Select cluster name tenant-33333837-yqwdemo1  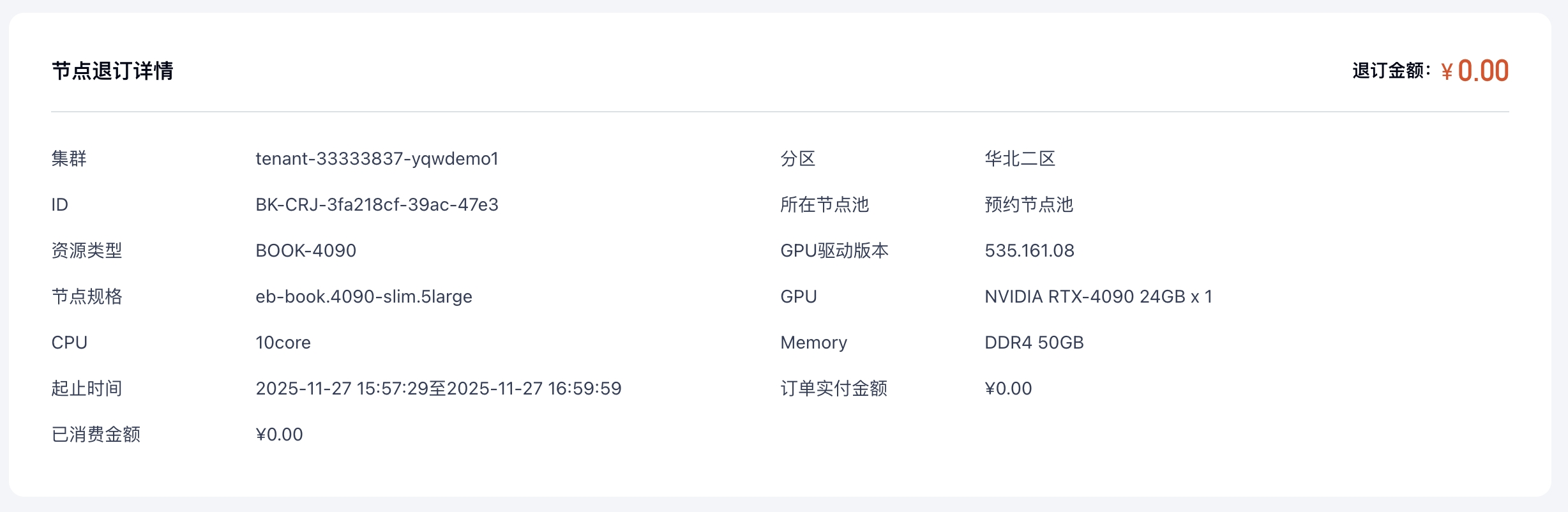[x=377, y=159]
